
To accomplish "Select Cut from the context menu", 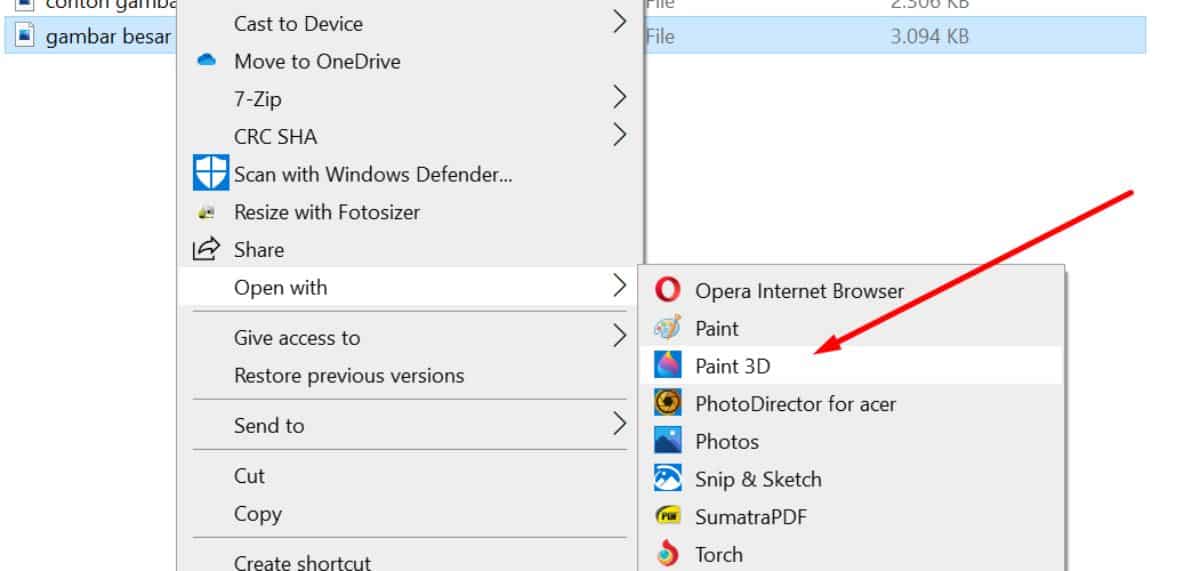I will (x=249, y=476).
